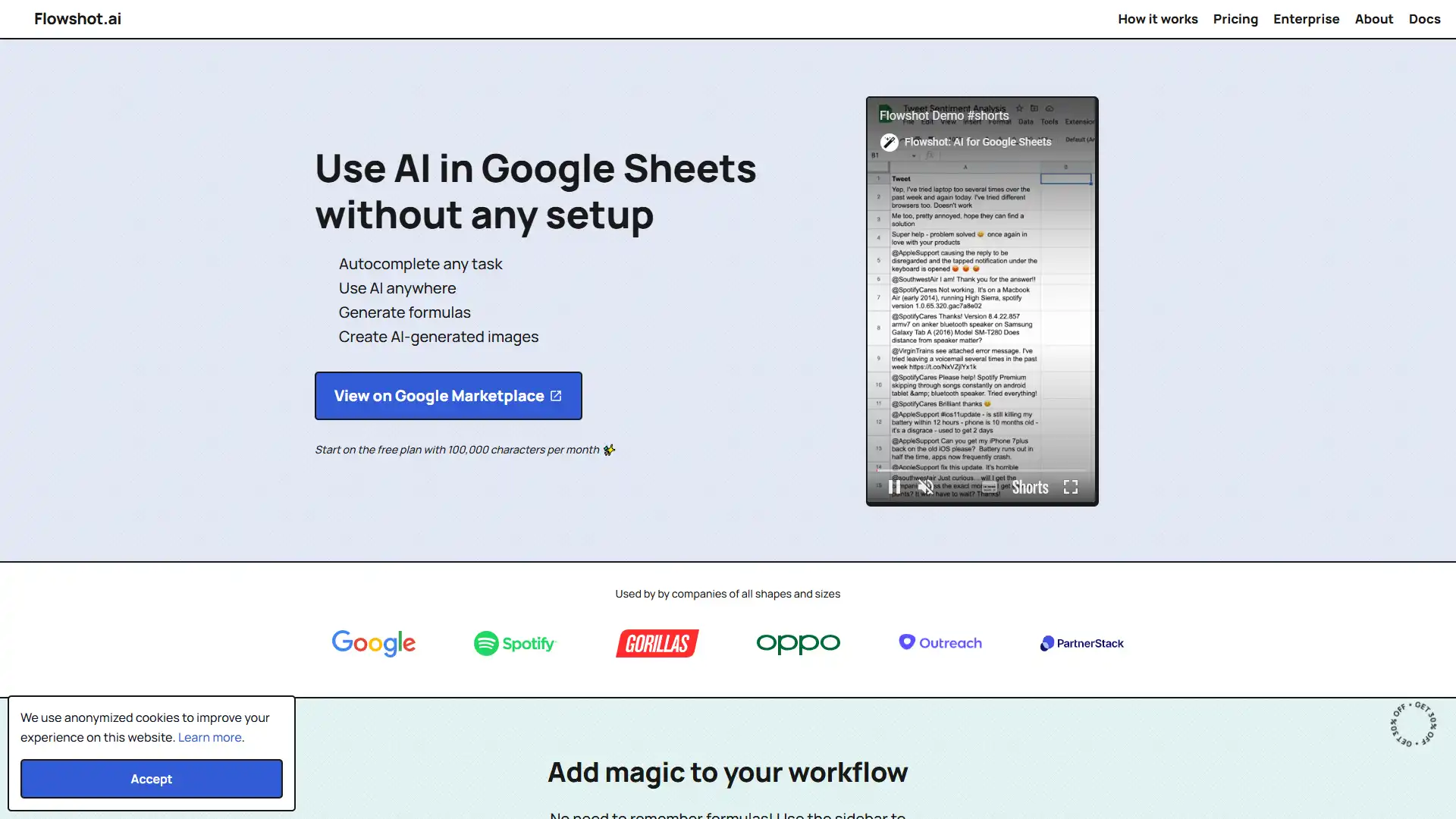The image size is (1456, 819).
Task: Navigate to the How it works section
Action: 1157,18
